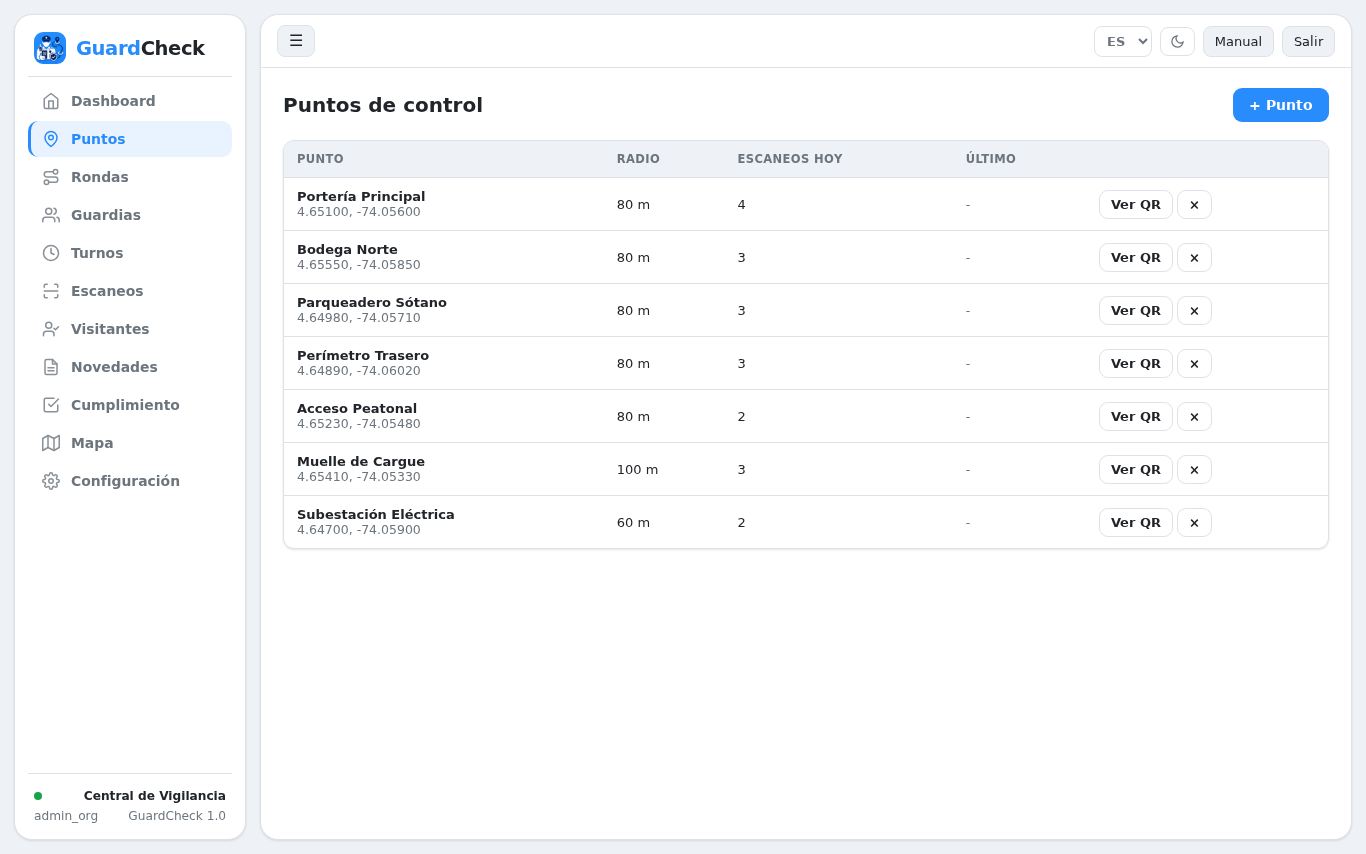The height and width of the screenshot is (854, 1366).
Task: Click the ESCANEOS HOY column header
Action: 790,159
